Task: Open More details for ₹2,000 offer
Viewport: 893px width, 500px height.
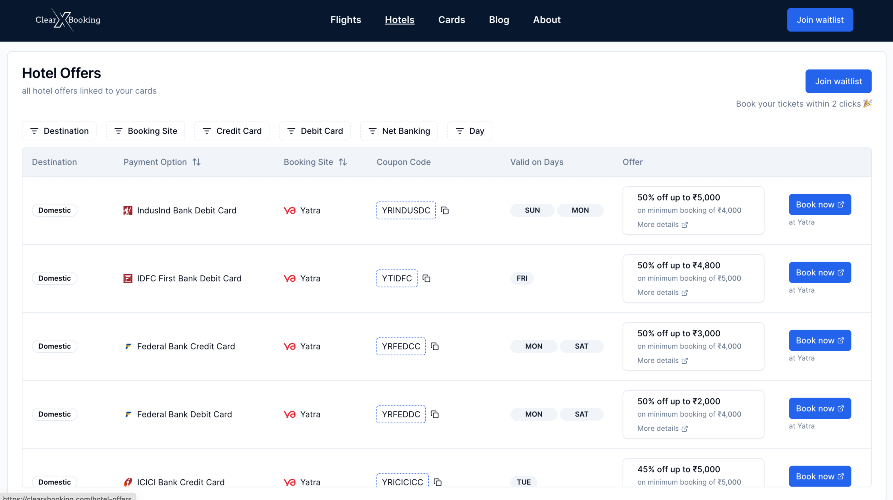Action: point(663,428)
